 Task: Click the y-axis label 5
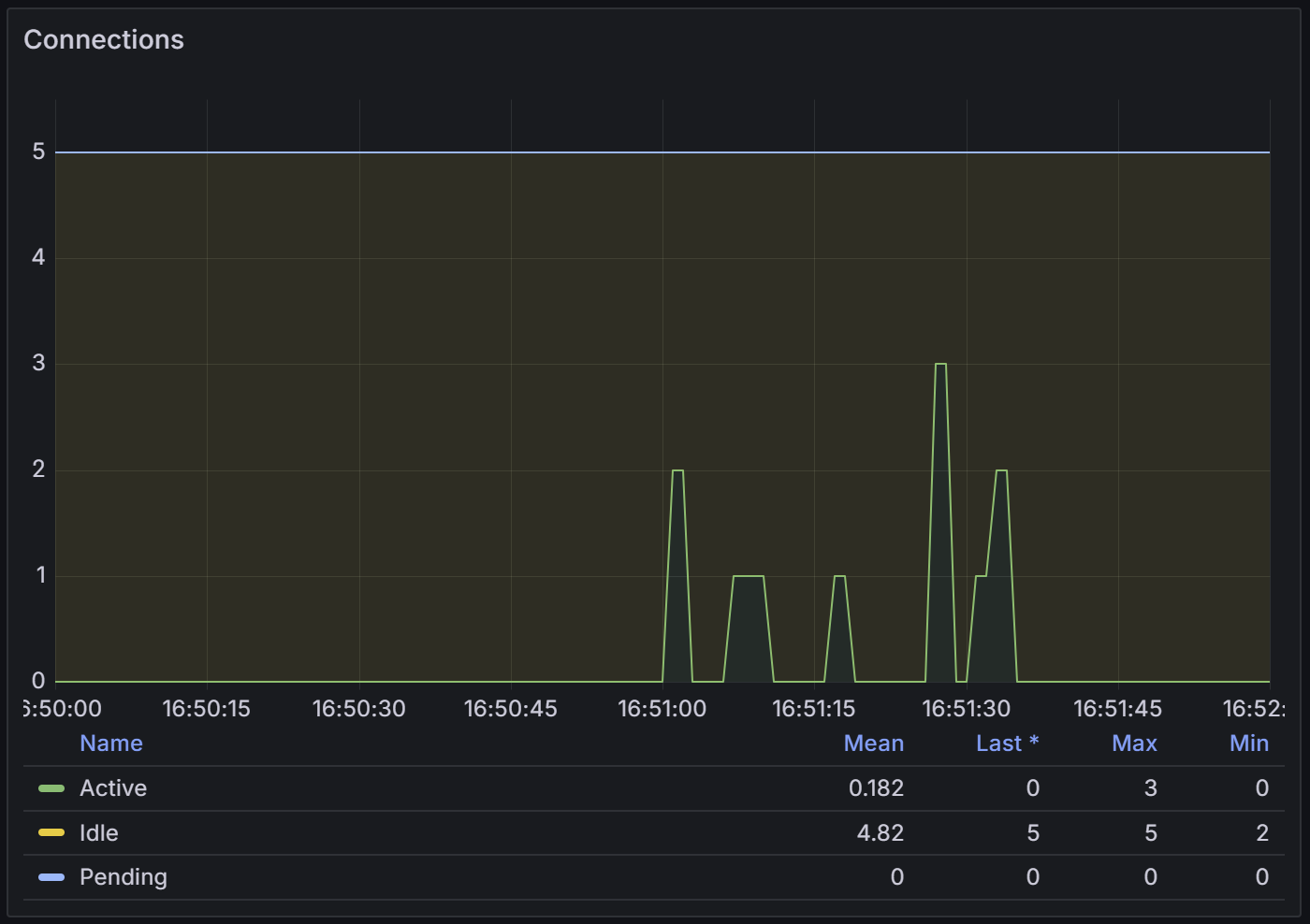click(38, 152)
